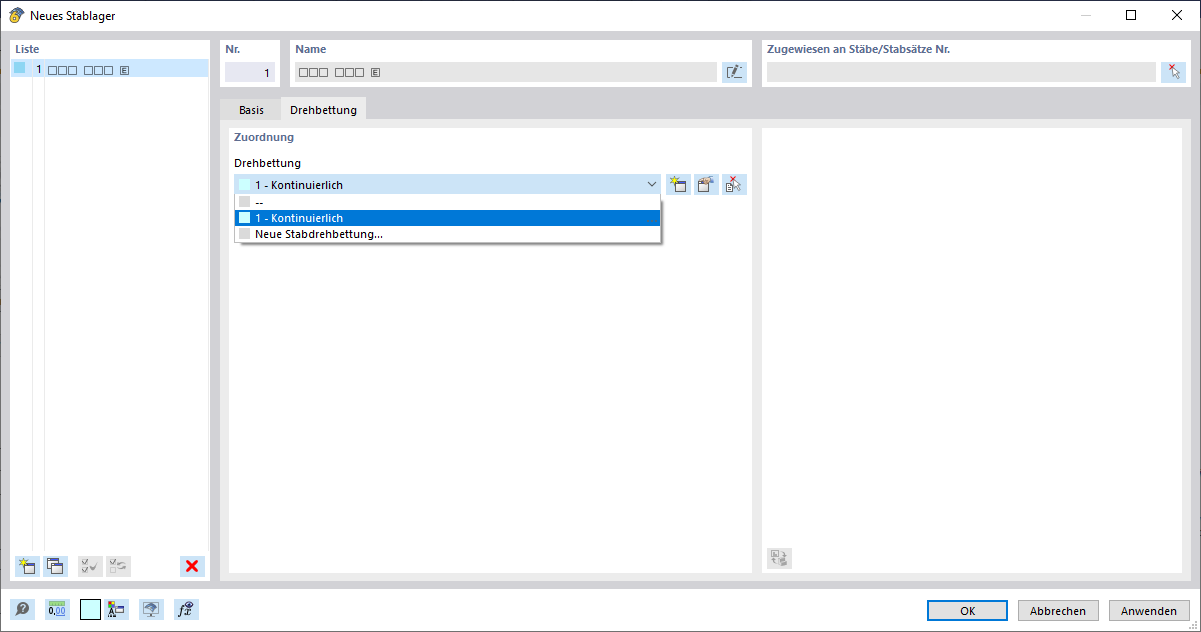Click the select members cursor icon

(1173, 72)
